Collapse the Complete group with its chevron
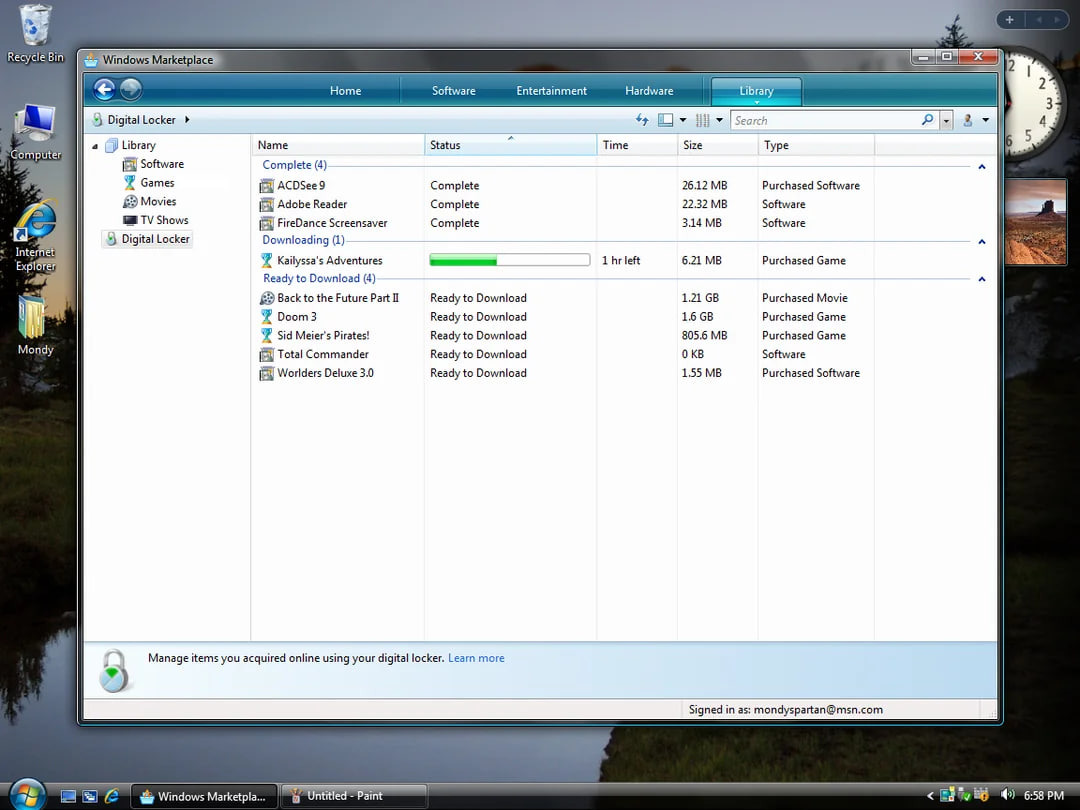This screenshot has height=810, width=1080. (981, 166)
